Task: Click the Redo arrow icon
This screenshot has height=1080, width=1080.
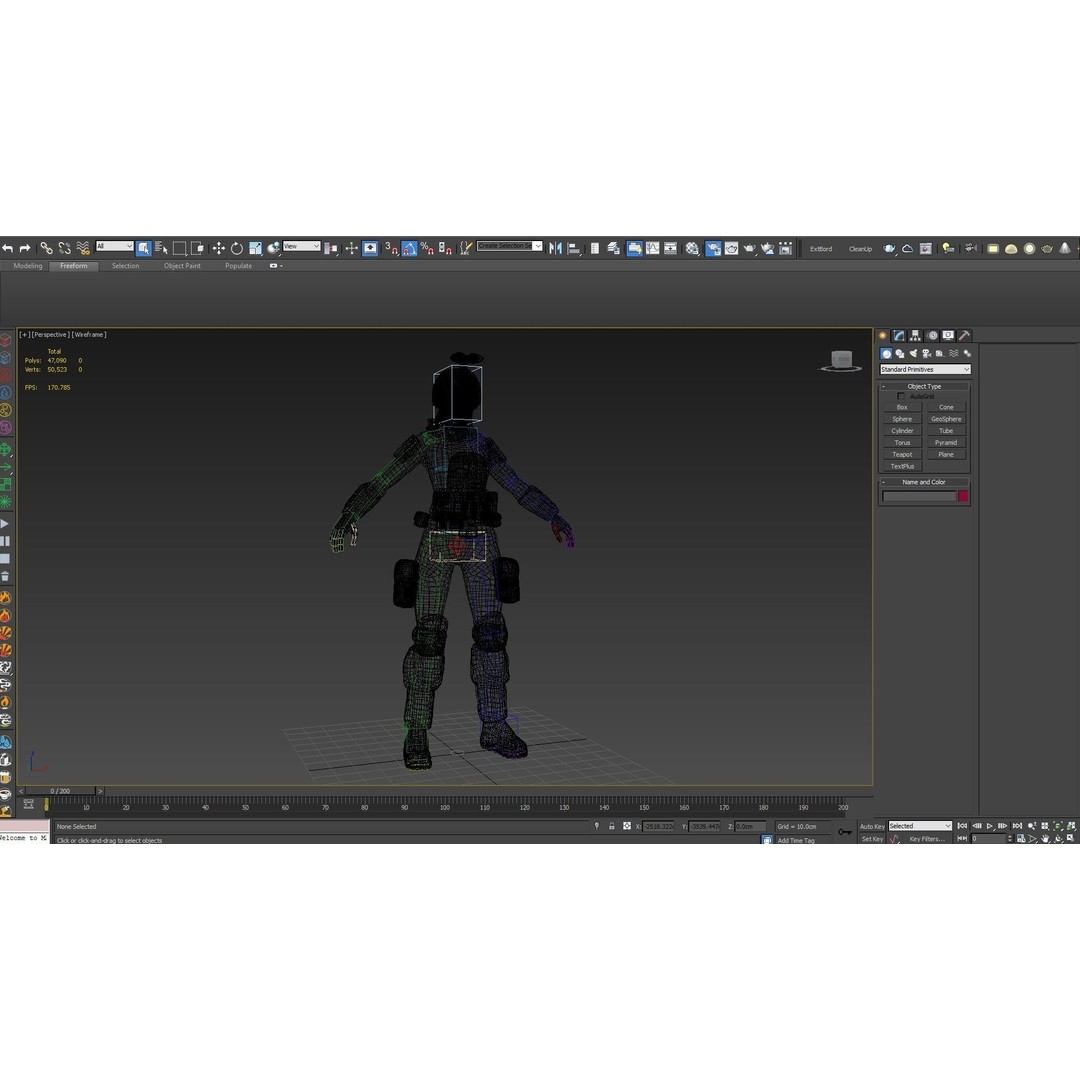Action: point(25,249)
